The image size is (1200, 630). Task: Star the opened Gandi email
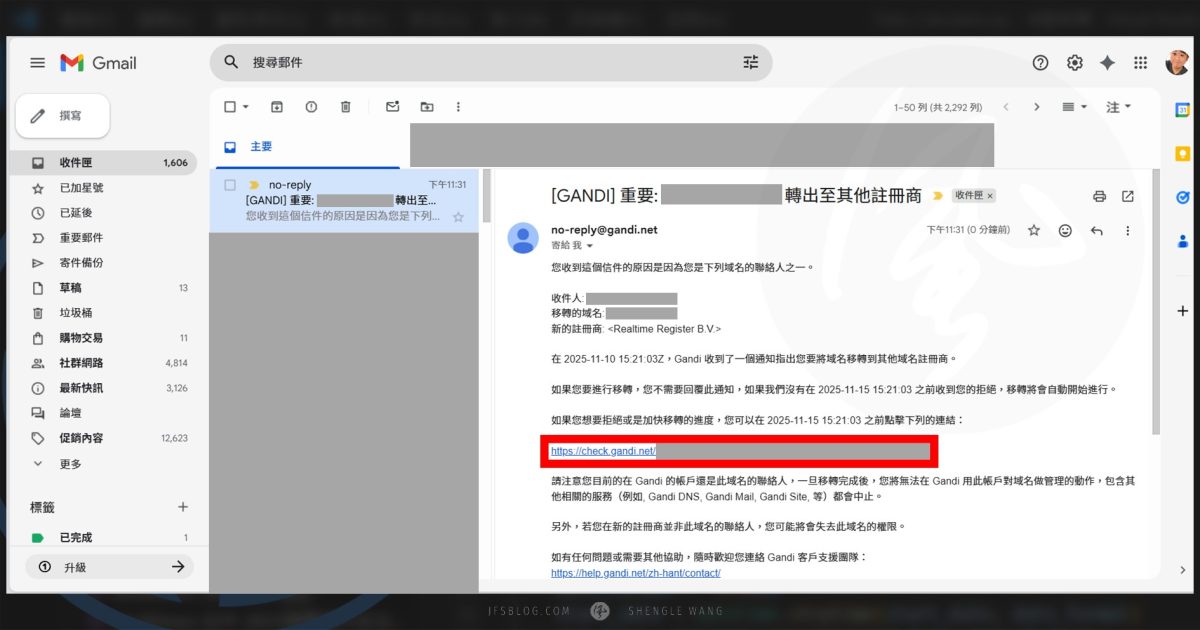pyautogui.click(x=1034, y=230)
